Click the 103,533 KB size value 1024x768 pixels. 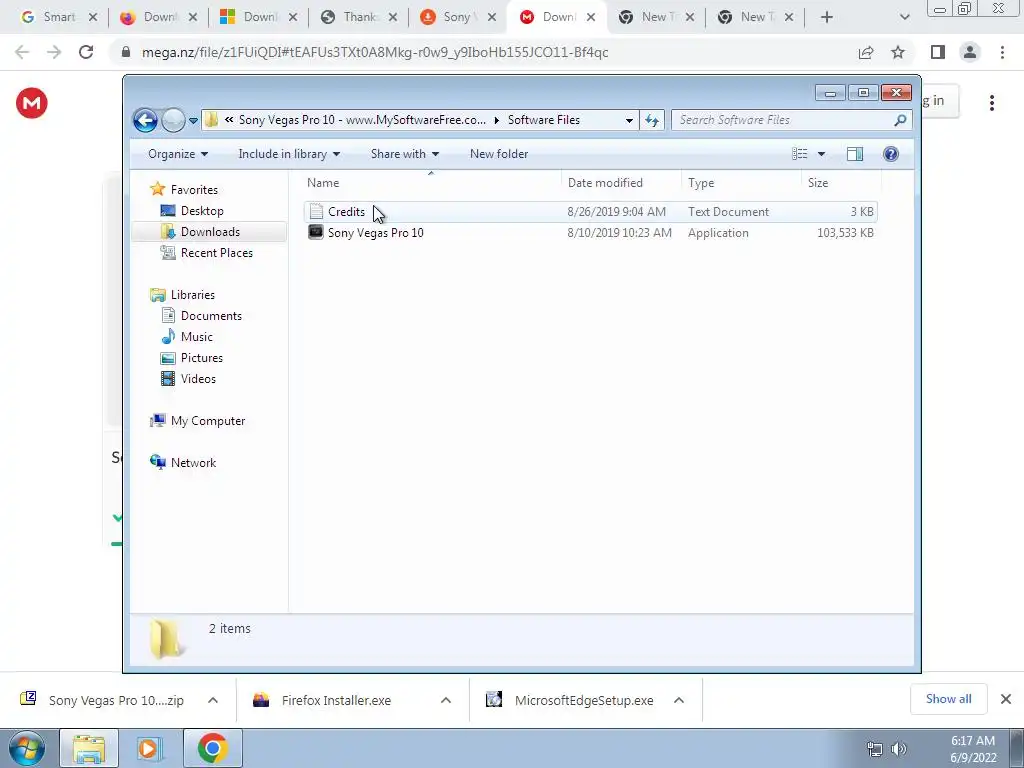pos(845,232)
